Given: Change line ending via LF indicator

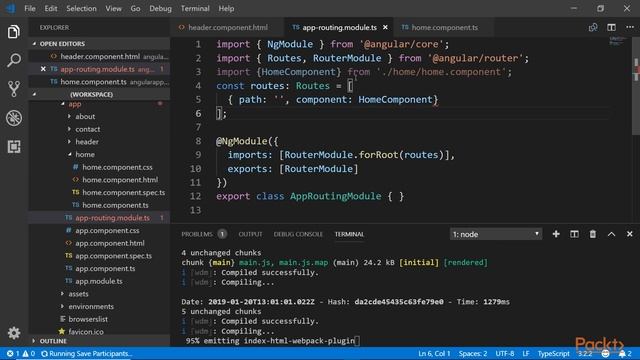Looking at the screenshot, I should [x=526, y=353].
